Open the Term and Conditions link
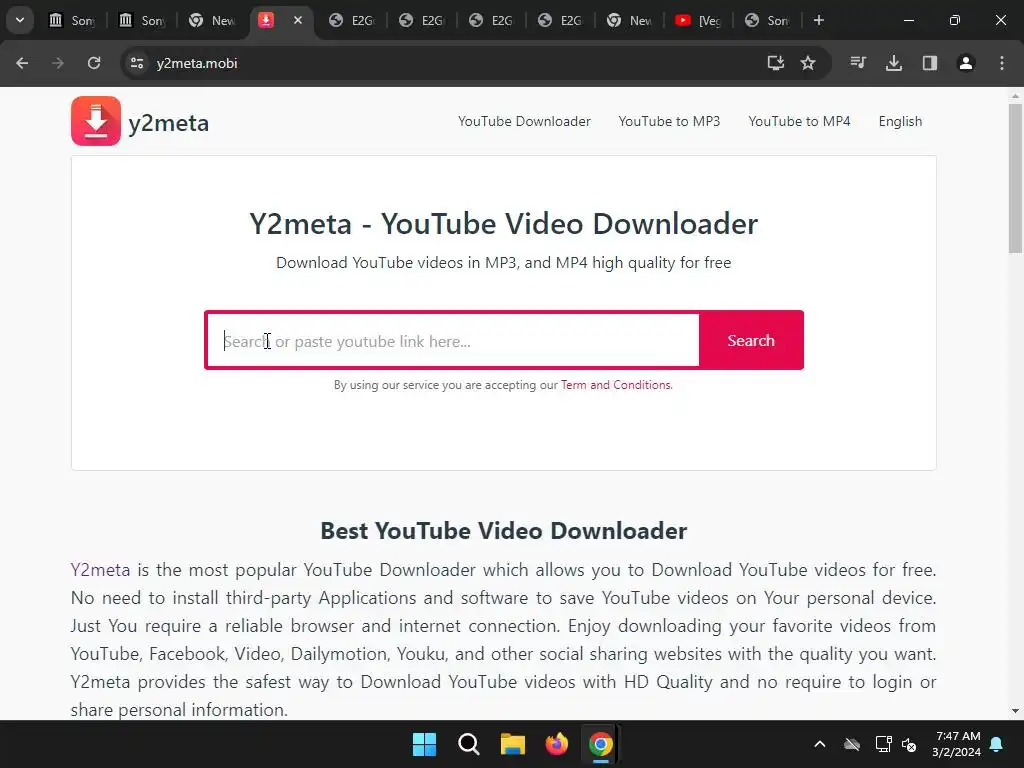 click(x=616, y=385)
